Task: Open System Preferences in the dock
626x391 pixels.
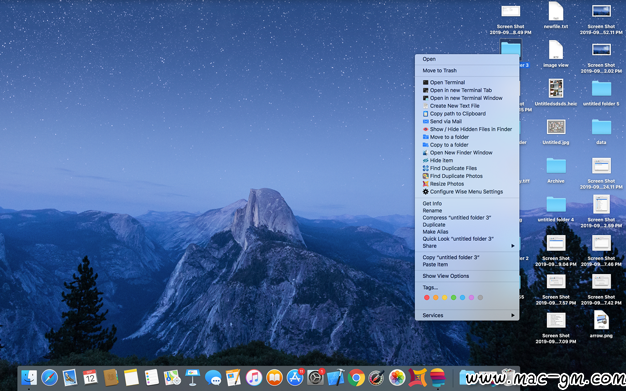Action: (x=315, y=377)
